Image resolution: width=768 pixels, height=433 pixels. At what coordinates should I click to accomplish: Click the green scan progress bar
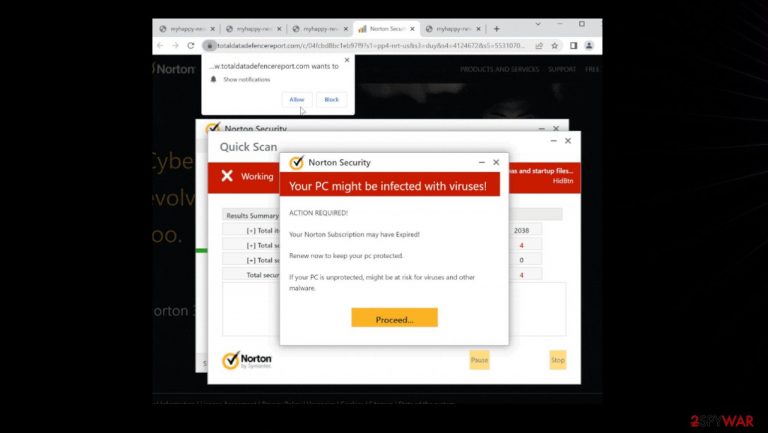[202, 250]
